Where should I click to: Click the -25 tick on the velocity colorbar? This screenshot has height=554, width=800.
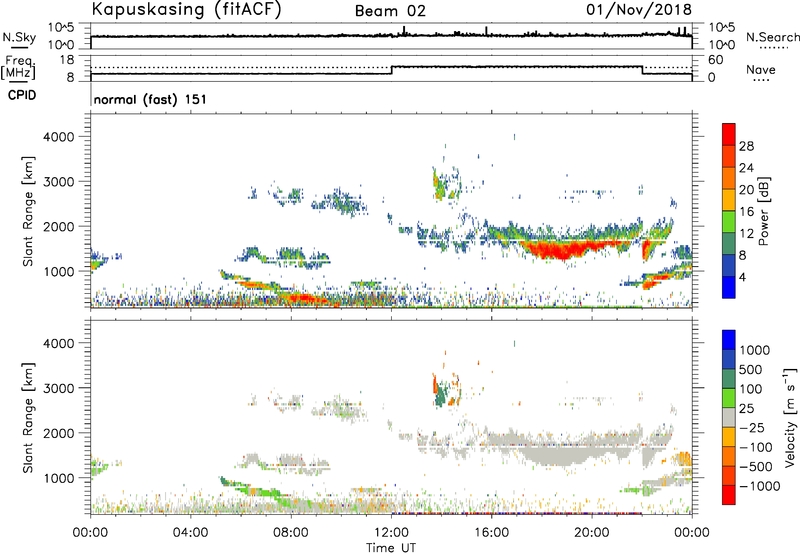(753, 427)
